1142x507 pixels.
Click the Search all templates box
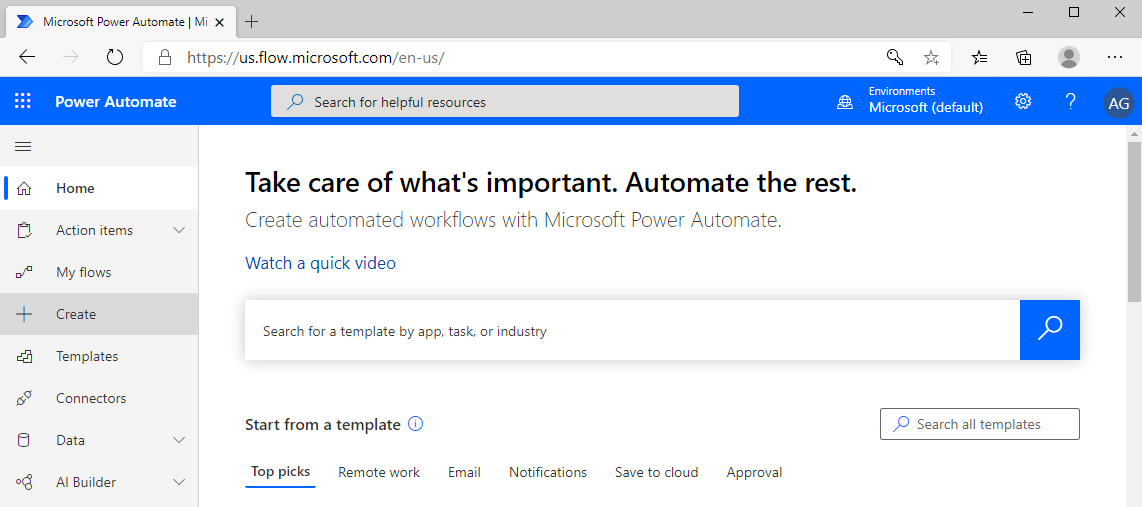(980, 424)
